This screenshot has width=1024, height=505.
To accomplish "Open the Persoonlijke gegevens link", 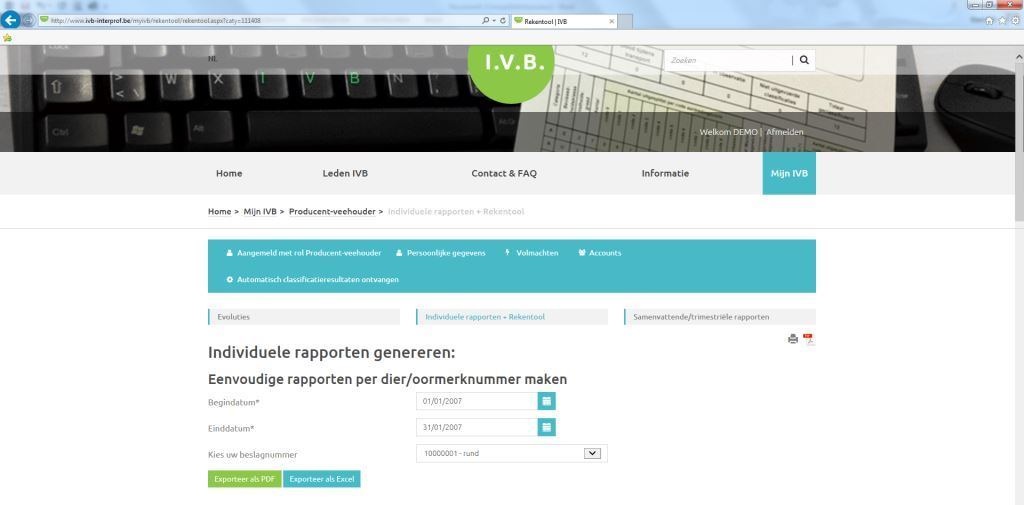I will click(445, 253).
